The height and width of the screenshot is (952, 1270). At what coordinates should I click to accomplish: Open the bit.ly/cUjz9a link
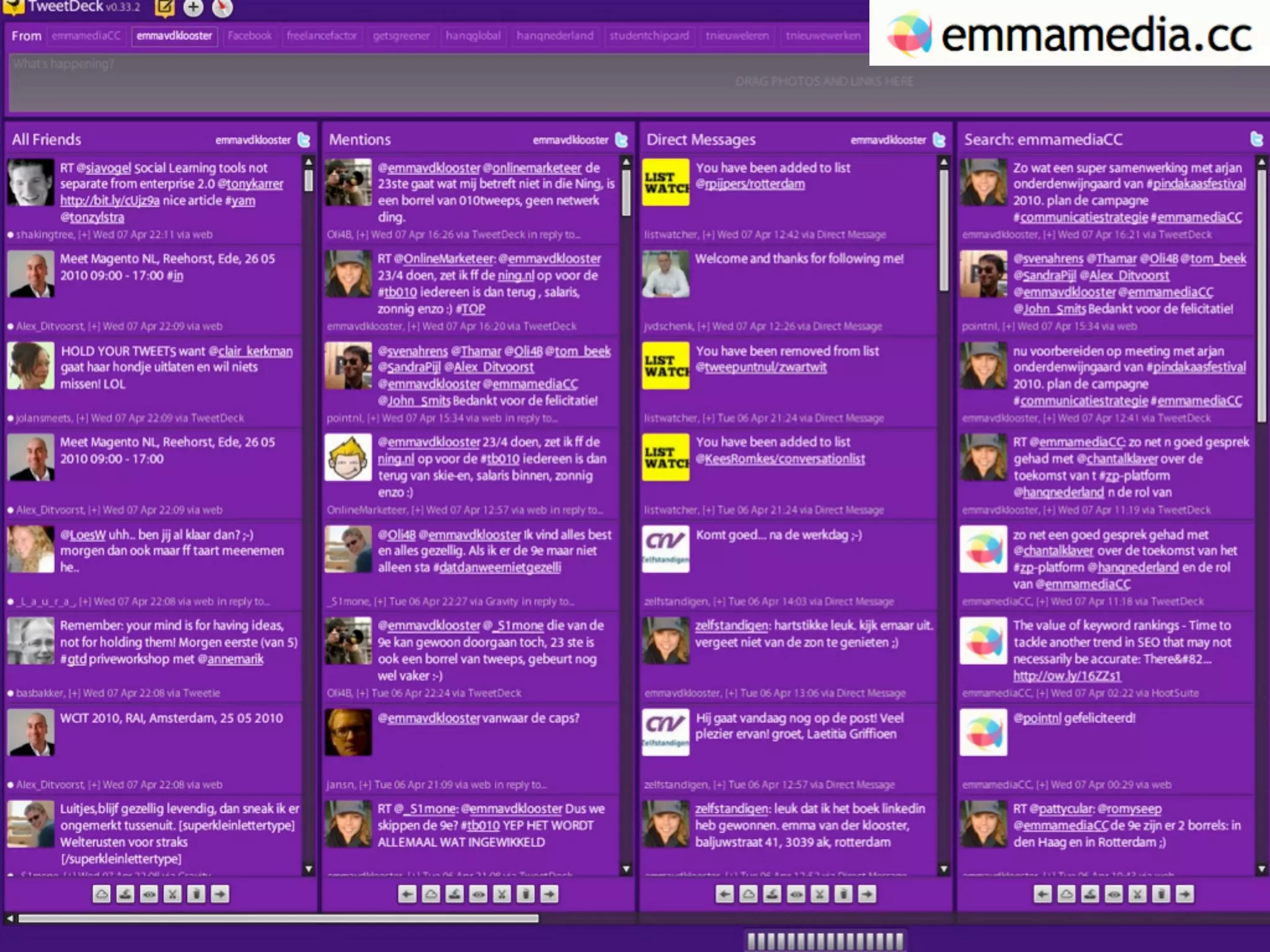click(110, 201)
